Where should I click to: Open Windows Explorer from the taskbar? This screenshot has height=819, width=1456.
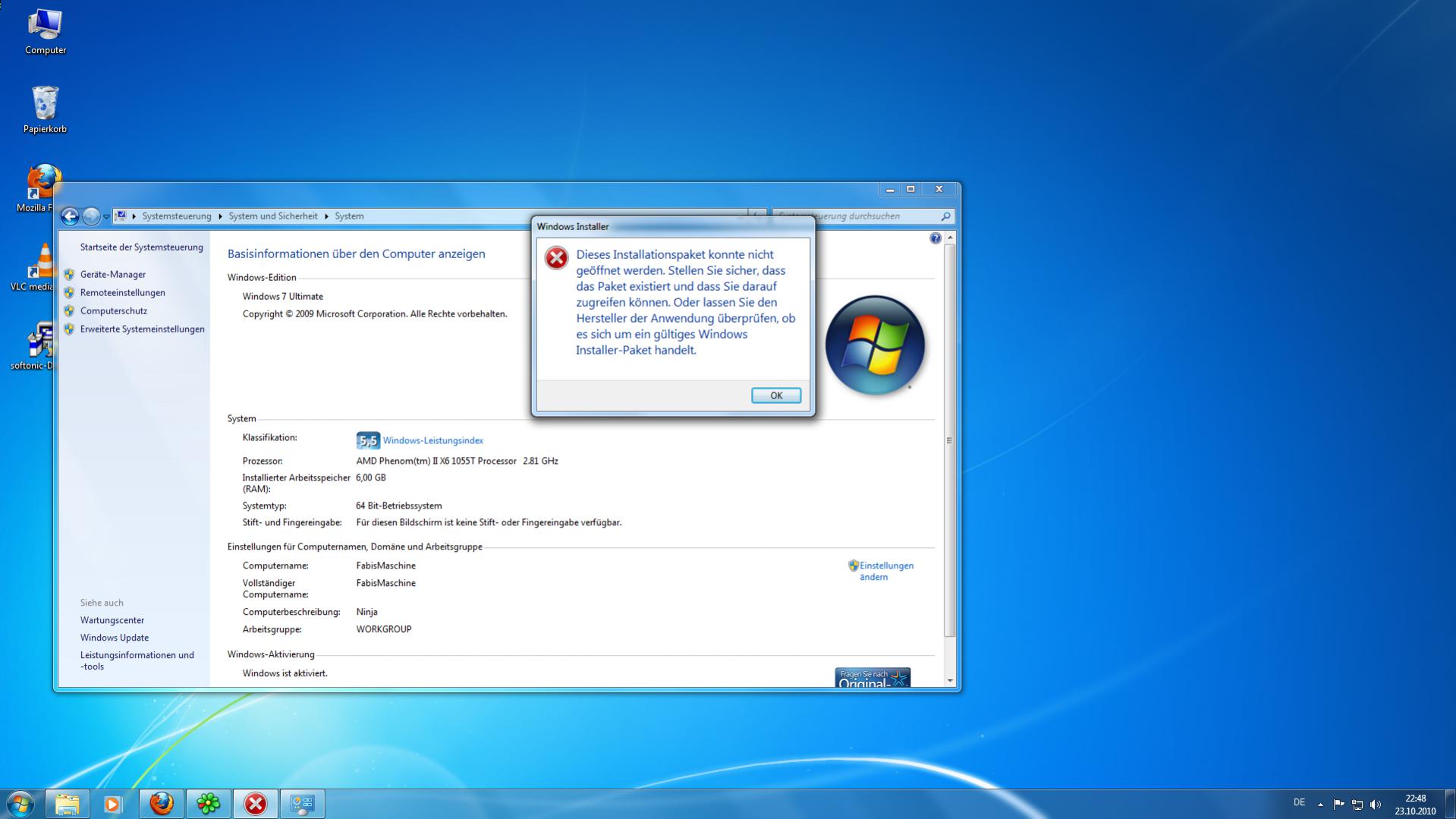point(67,804)
